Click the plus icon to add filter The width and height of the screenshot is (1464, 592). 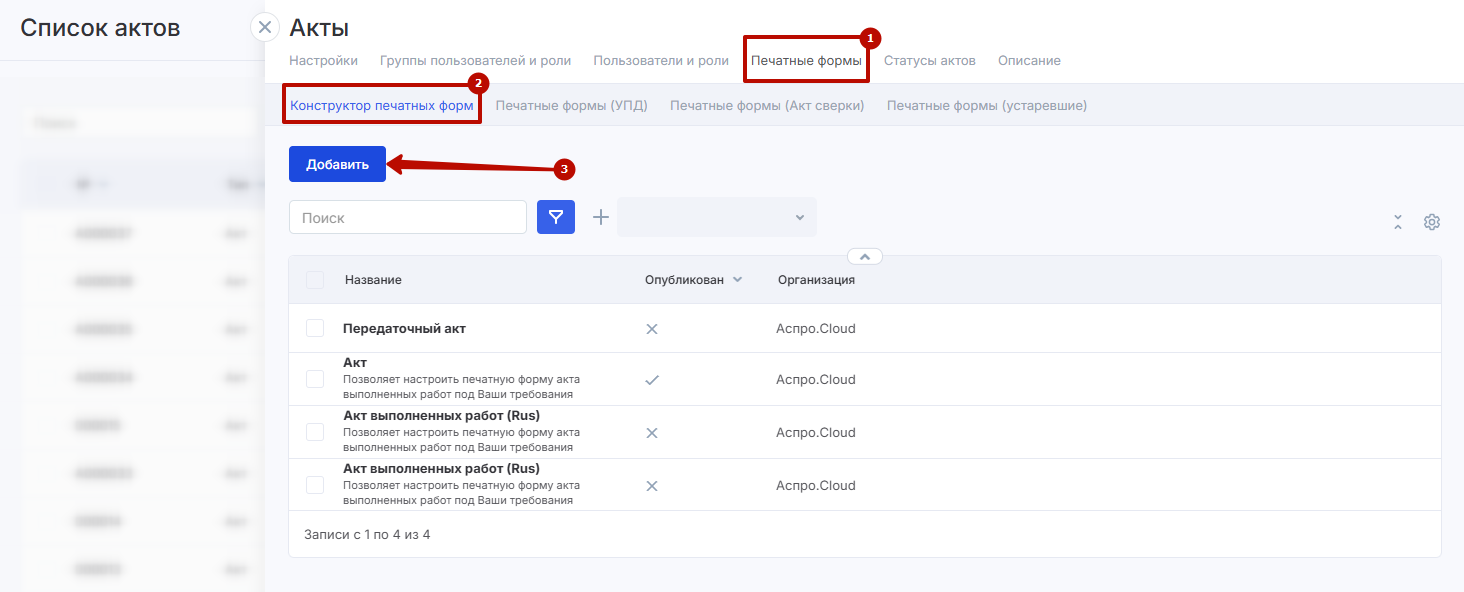(x=601, y=217)
